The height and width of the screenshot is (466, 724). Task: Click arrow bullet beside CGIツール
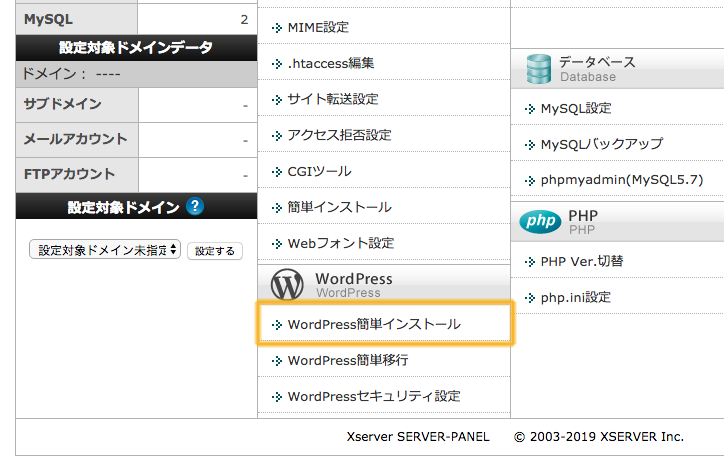tap(277, 172)
